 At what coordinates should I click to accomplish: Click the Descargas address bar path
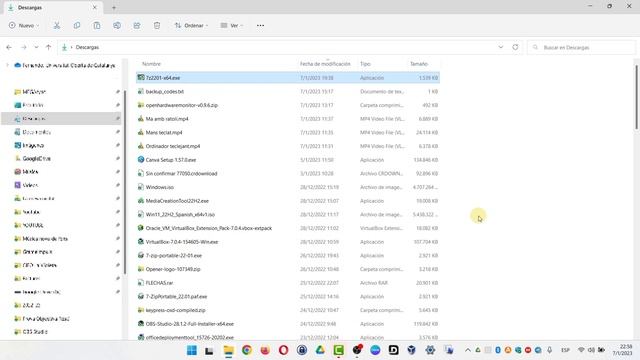click(87, 47)
